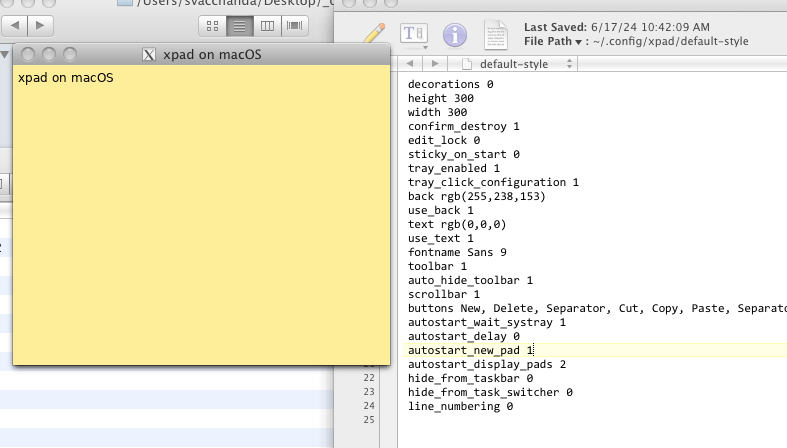
Task: Click the X11 icon in xpad title bar
Action: tap(149, 54)
